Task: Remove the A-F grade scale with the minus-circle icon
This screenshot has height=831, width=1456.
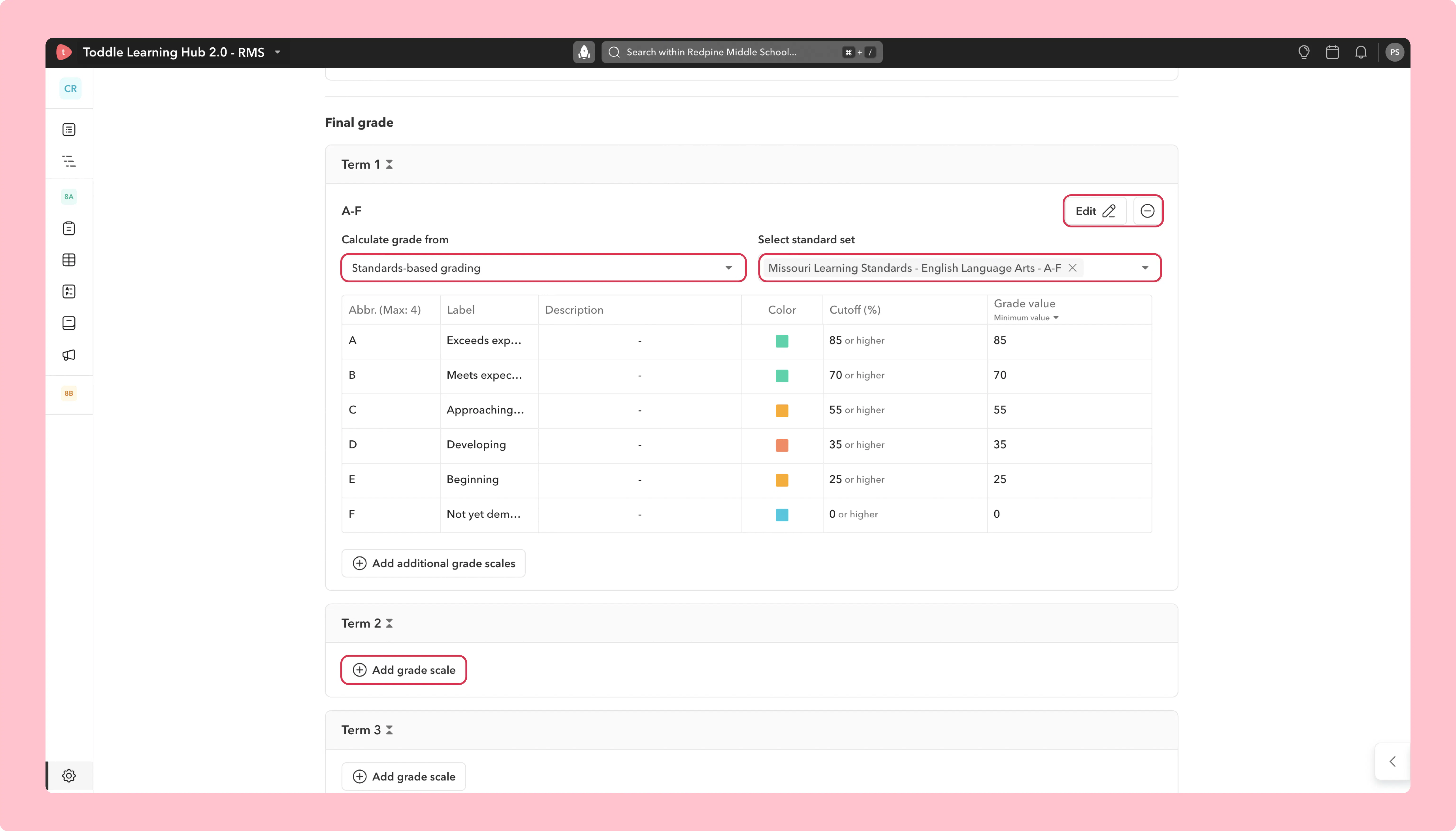Action: pyautogui.click(x=1147, y=211)
